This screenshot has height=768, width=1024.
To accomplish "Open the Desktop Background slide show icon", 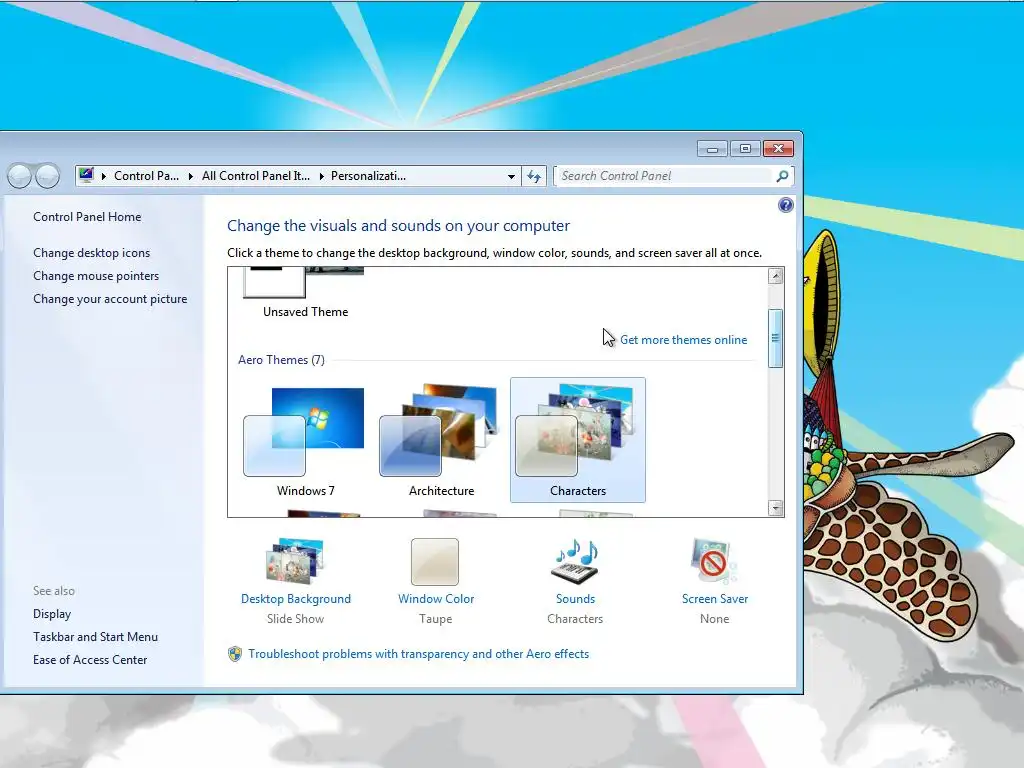I will coord(295,561).
